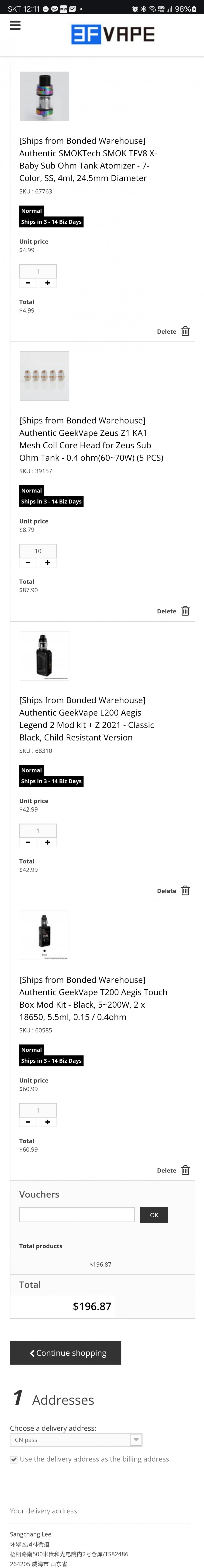The width and height of the screenshot is (204, 1568).
Task: Select the Zeus coil quantity field showing 10
Action: pos(38,551)
